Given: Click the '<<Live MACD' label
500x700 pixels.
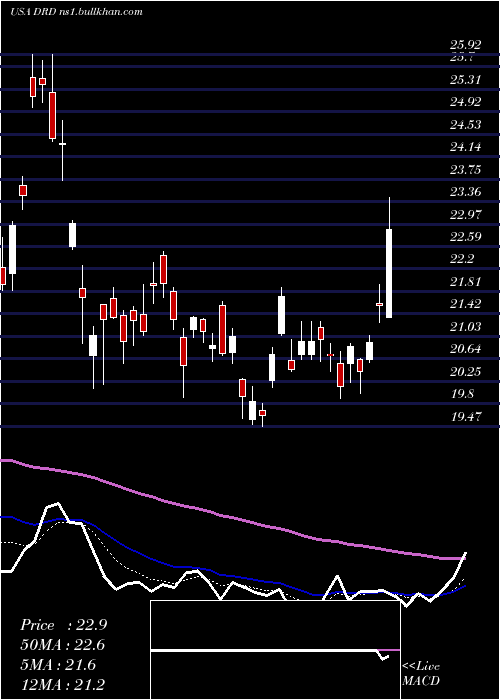Looking at the screenshot, I should pos(421,673).
